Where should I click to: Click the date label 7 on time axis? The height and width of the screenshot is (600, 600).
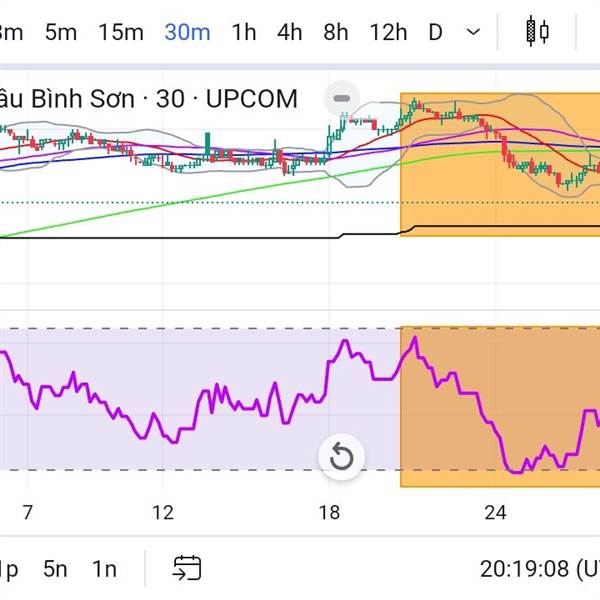click(x=28, y=512)
